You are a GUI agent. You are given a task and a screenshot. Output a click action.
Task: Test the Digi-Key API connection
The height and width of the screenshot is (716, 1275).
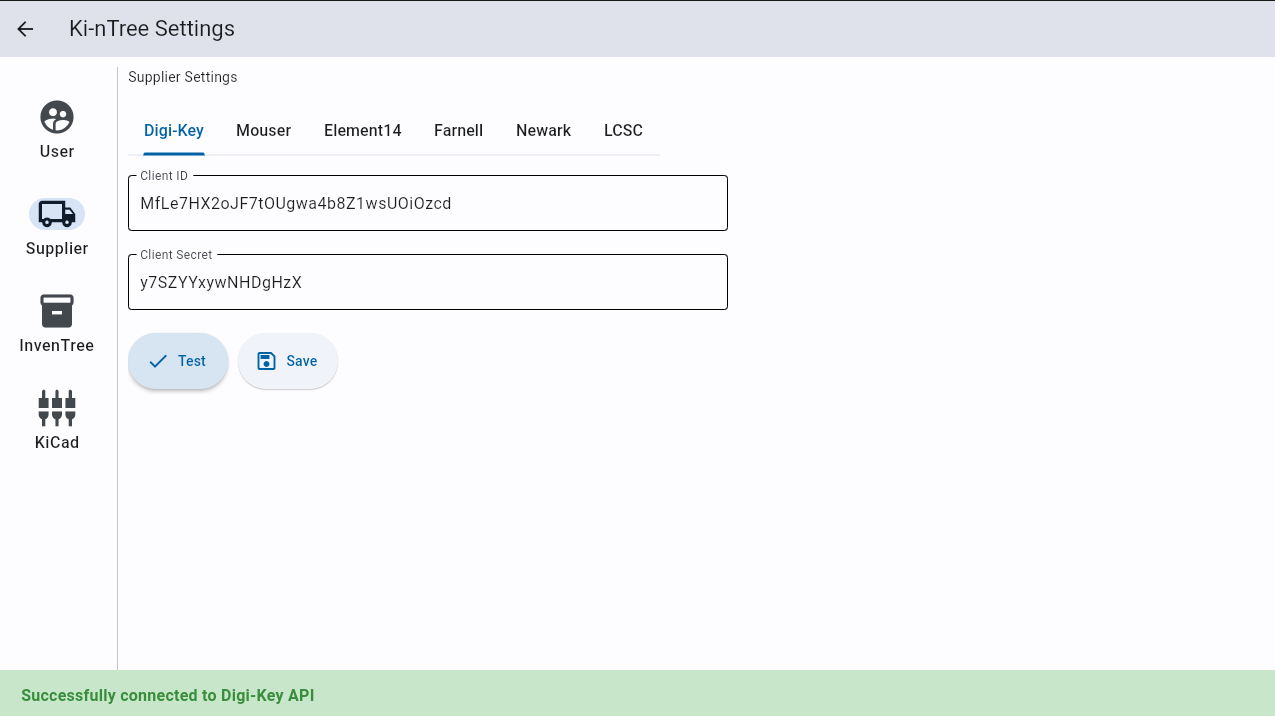click(x=178, y=361)
